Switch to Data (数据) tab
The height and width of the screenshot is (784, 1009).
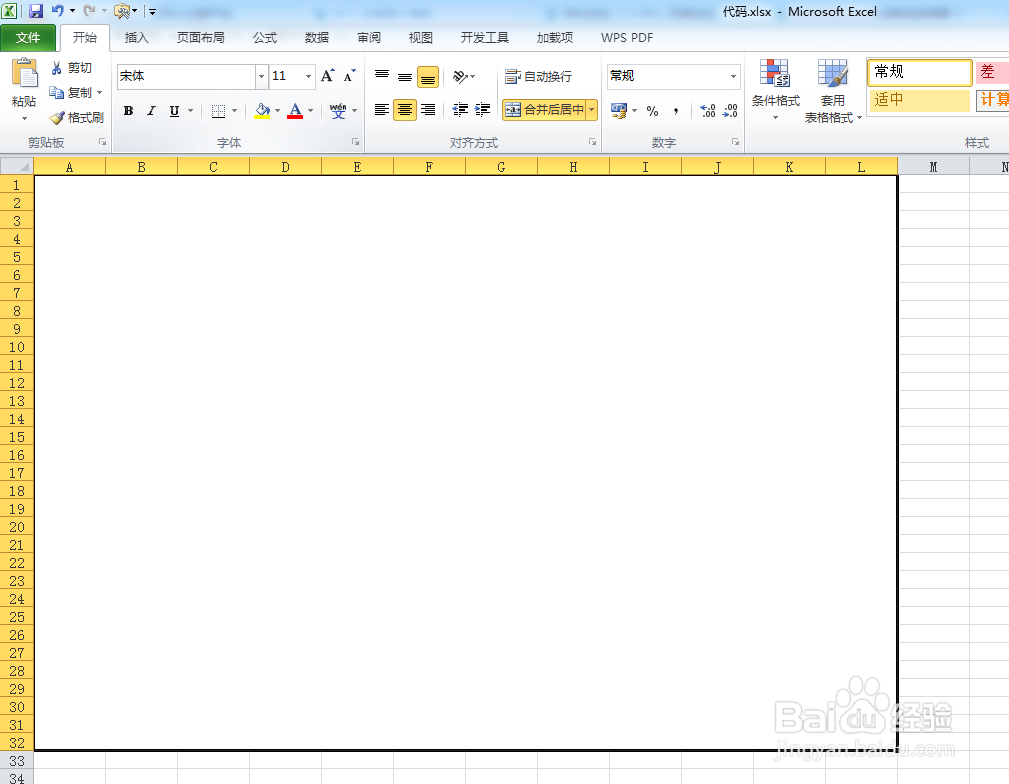317,38
